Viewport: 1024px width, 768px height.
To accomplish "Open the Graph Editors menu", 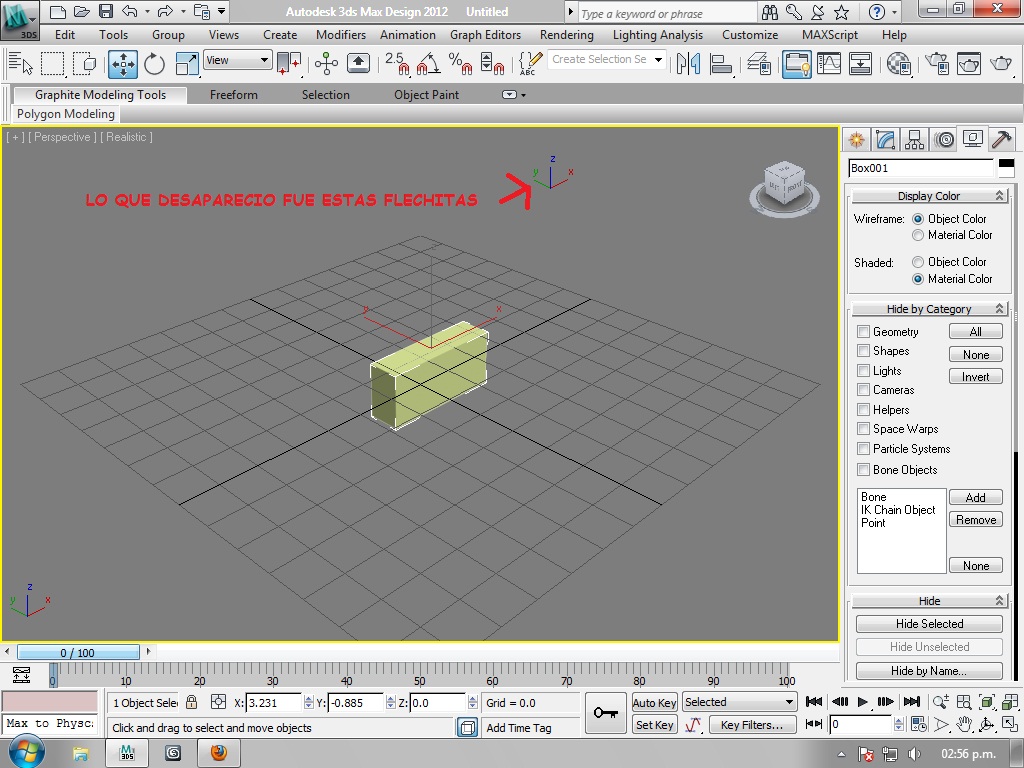I will (x=485, y=35).
